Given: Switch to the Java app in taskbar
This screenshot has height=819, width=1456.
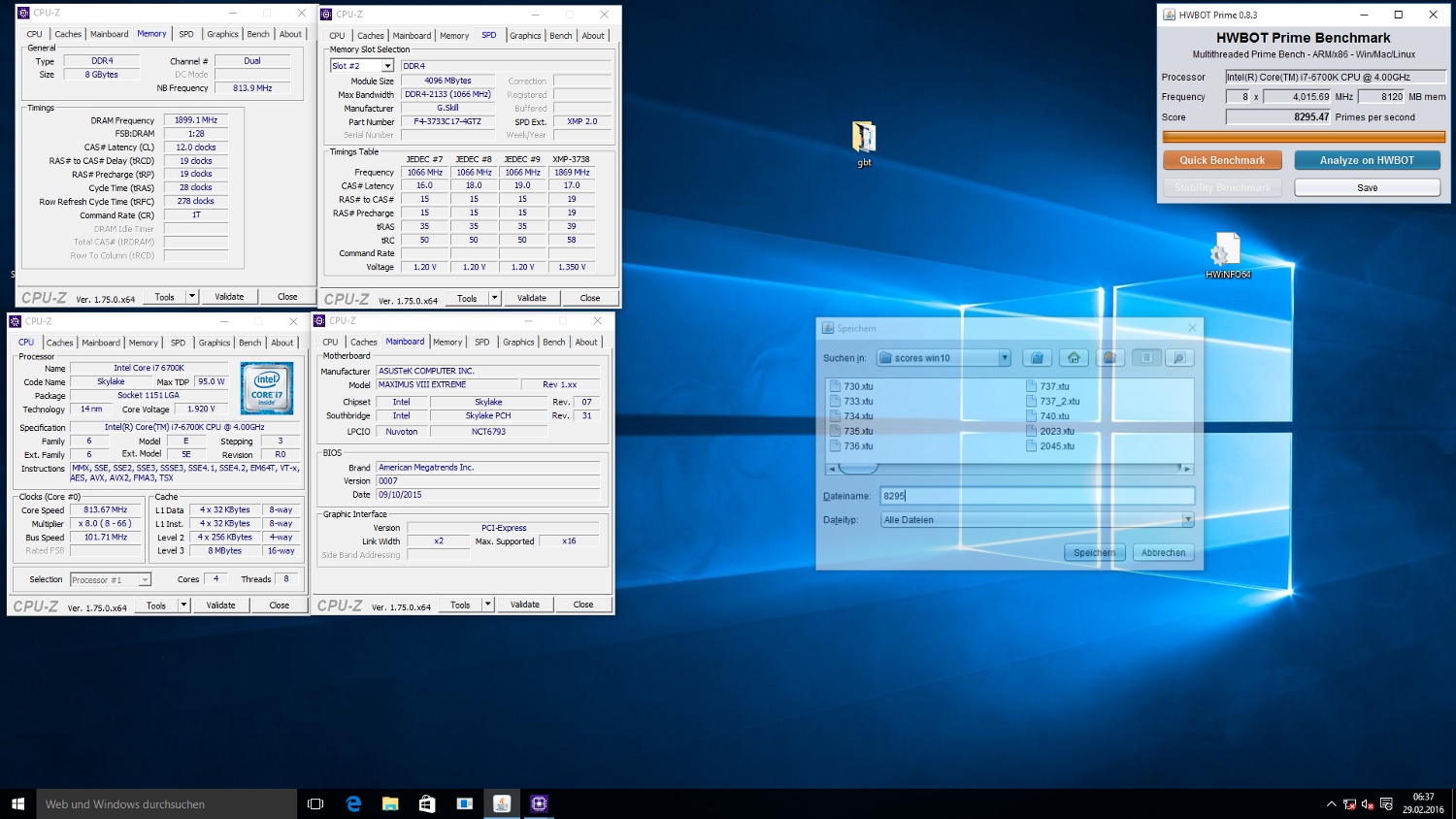Looking at the screenshot, I should pos(502,803).
